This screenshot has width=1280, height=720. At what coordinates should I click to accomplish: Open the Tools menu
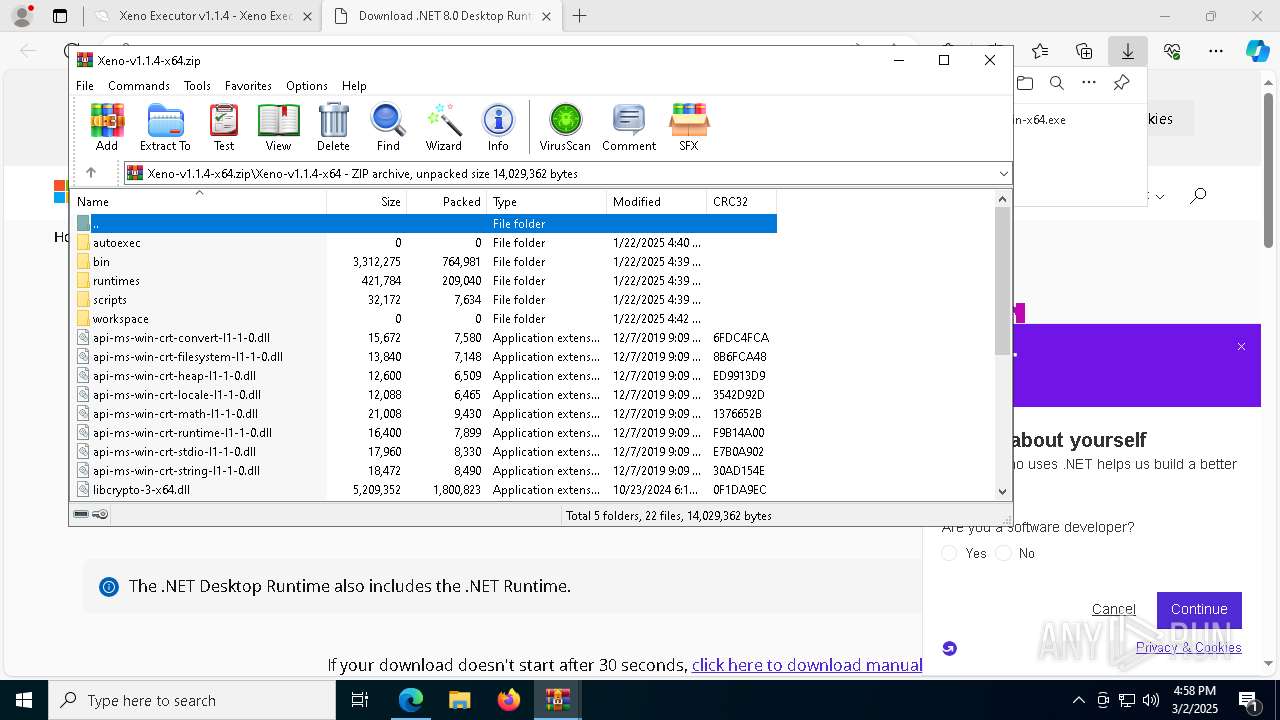pos(197,86)
